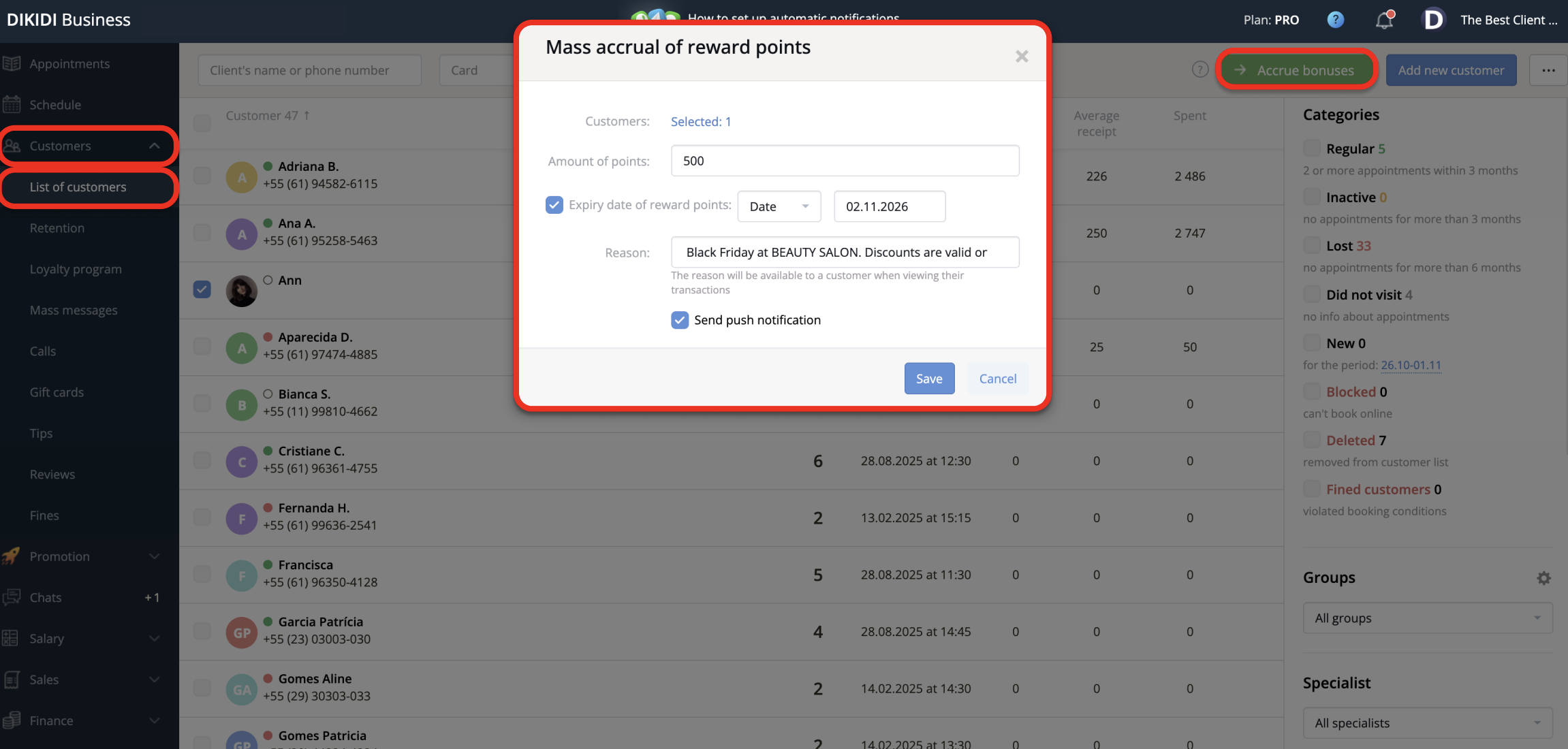This screenshot has height=749, width=1568.
Task: Click the Amount of points field
Action: click(x=845, y=161)
